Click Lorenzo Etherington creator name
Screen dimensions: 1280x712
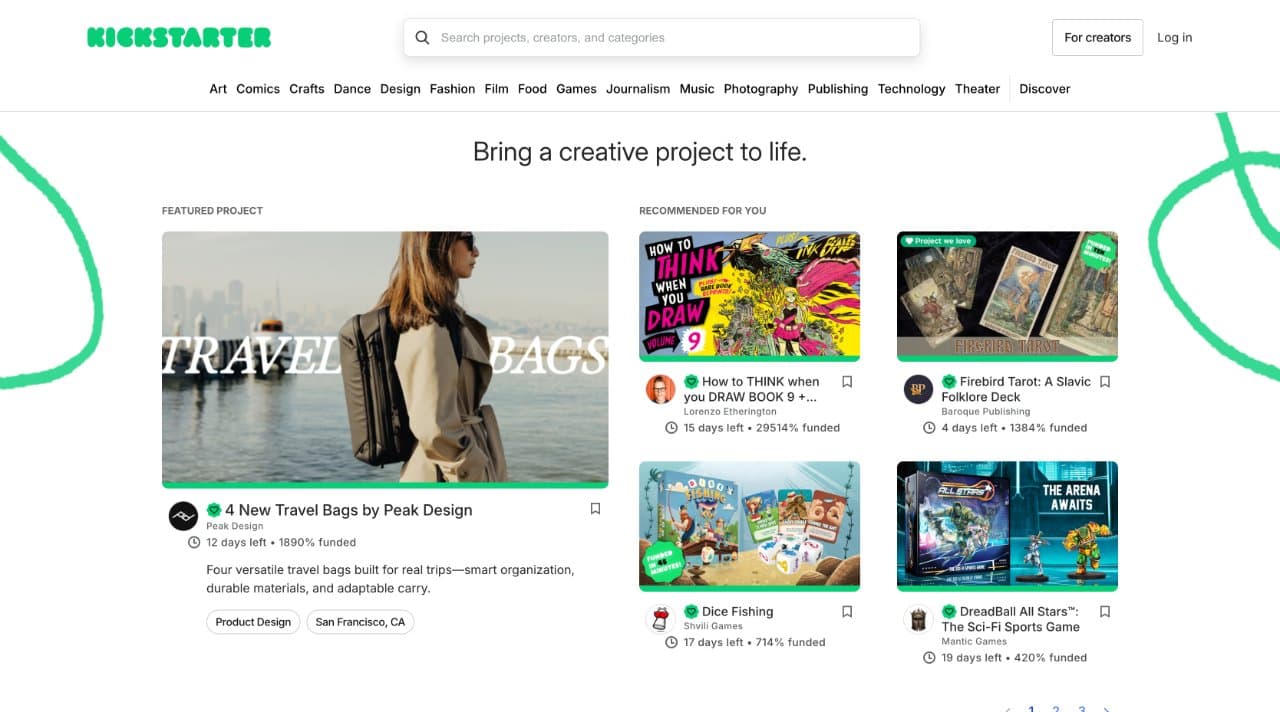[x=730, y=412]
